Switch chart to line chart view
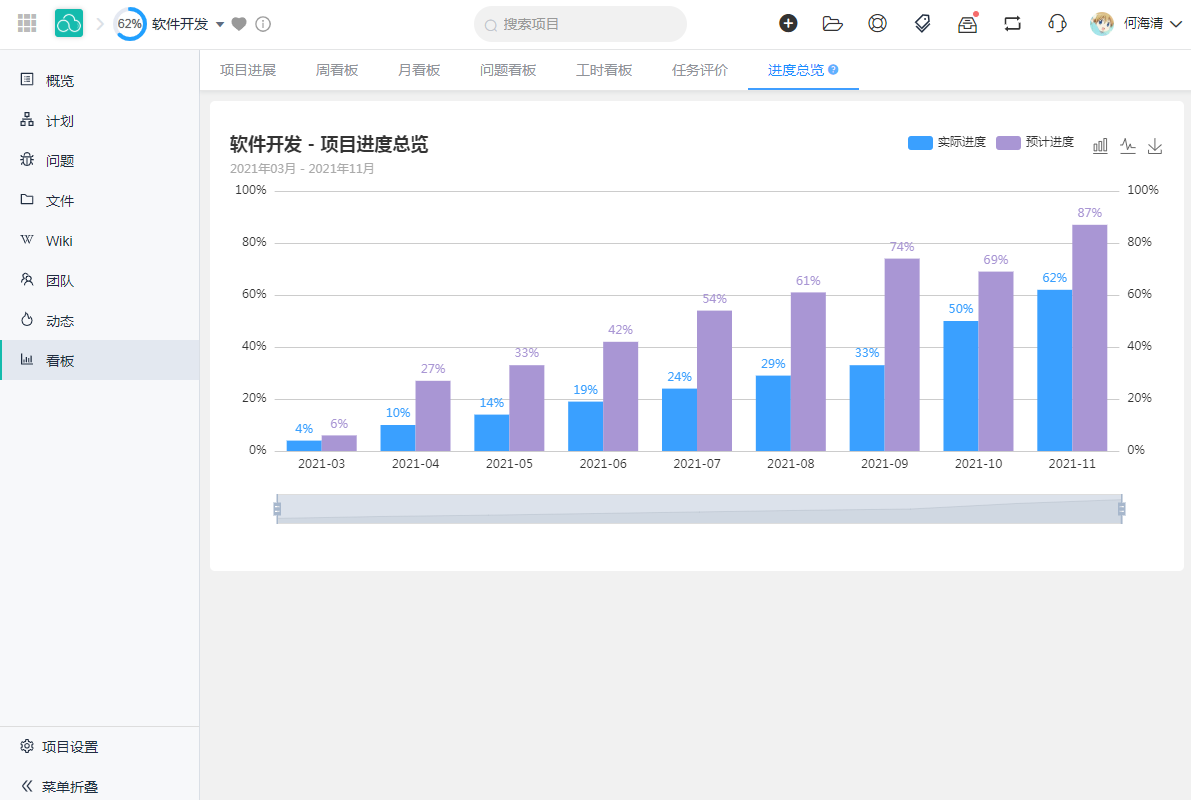 tap(1128, 145)
